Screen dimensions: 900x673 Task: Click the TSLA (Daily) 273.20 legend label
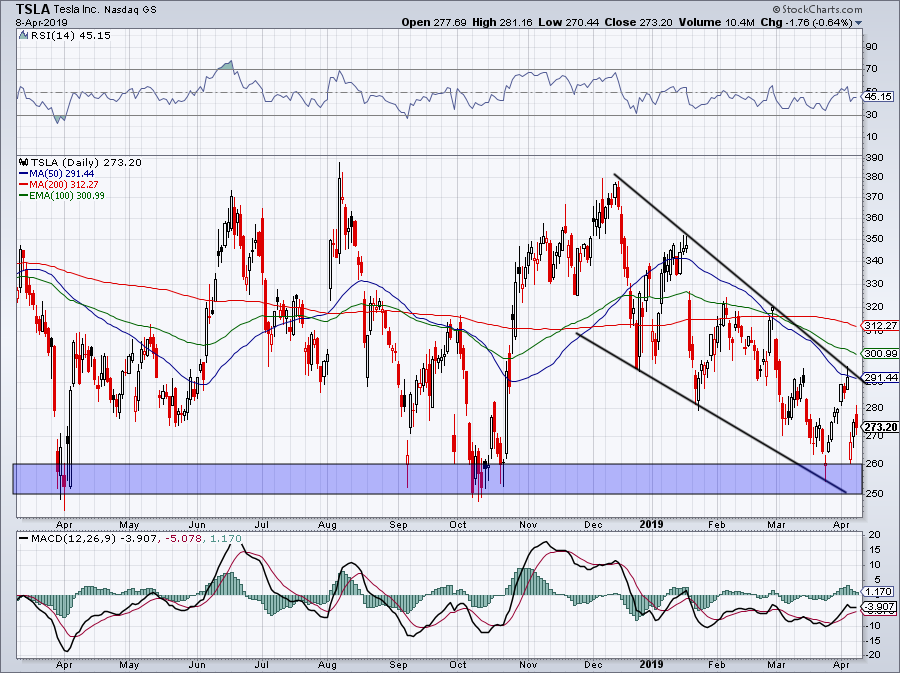tap(86, 162)
